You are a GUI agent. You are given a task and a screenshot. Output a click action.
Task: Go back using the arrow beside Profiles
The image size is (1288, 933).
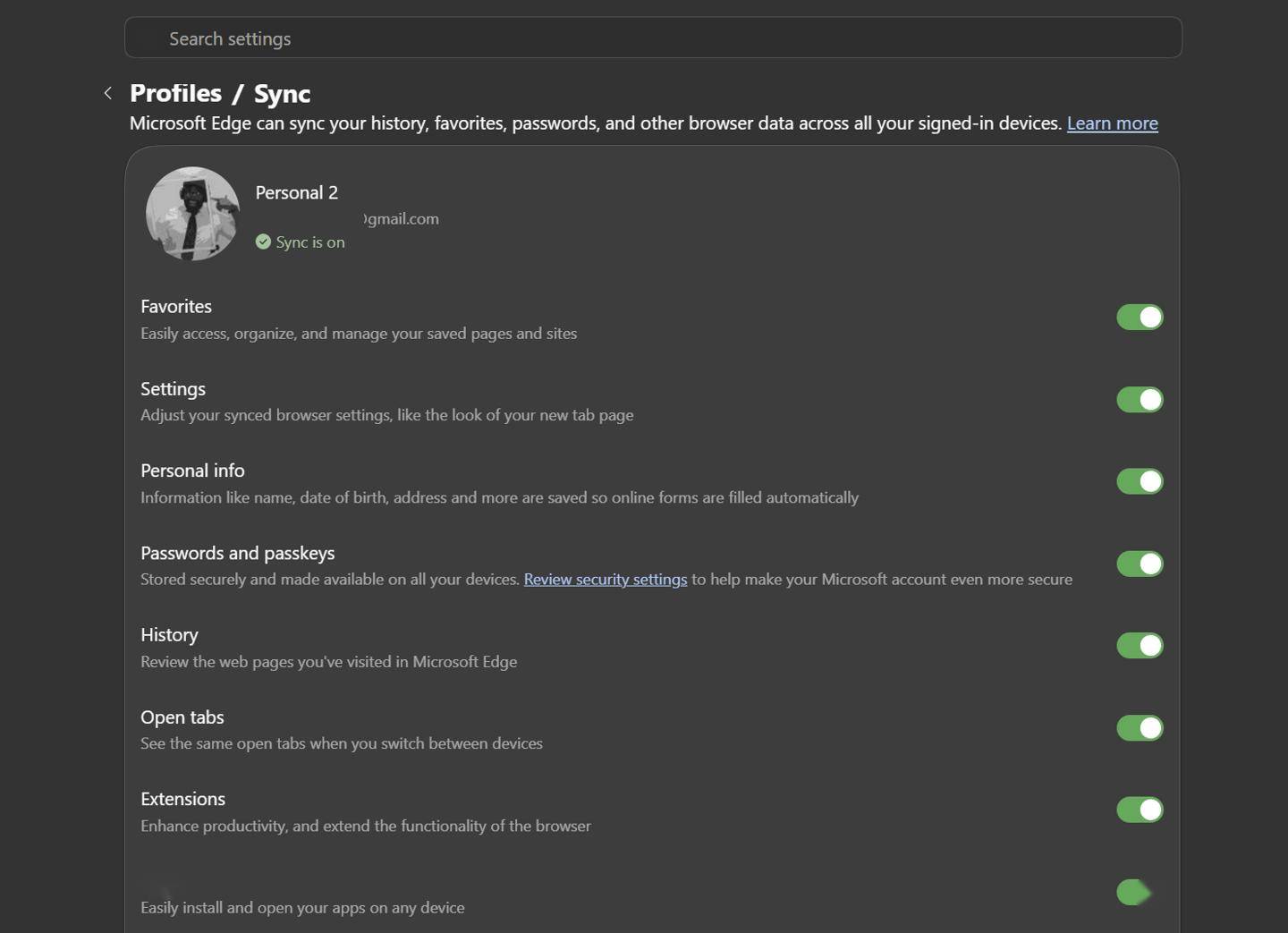[107, 93]
